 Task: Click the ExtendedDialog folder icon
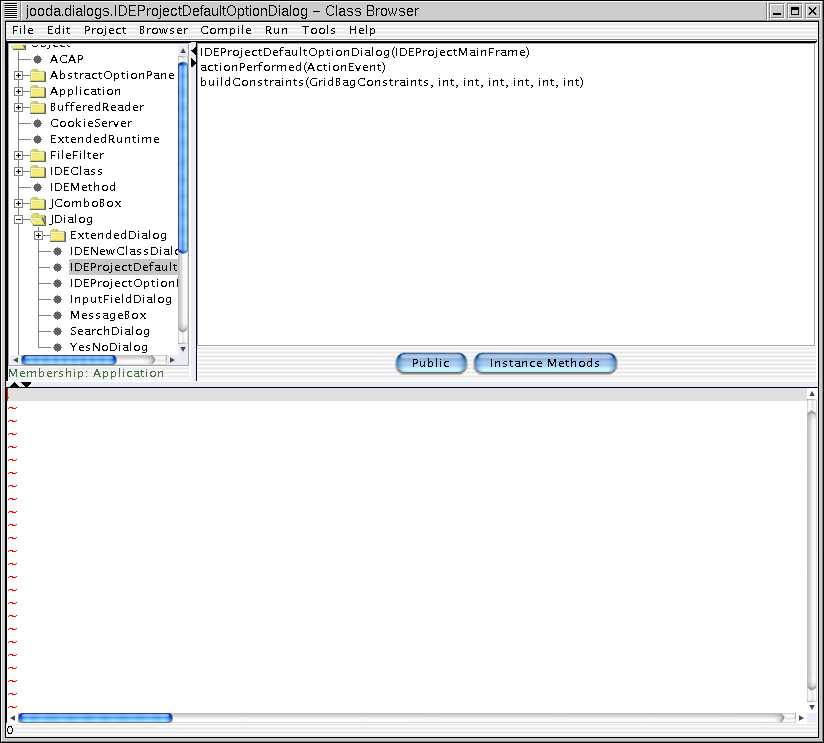point(58,235)
